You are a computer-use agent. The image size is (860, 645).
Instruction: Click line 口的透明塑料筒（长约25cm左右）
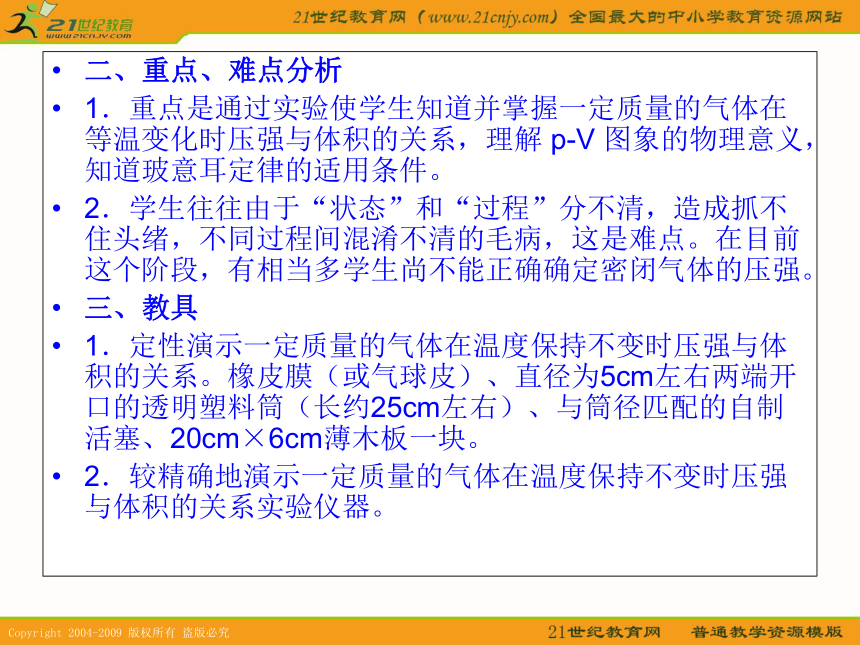coord(434,407)
